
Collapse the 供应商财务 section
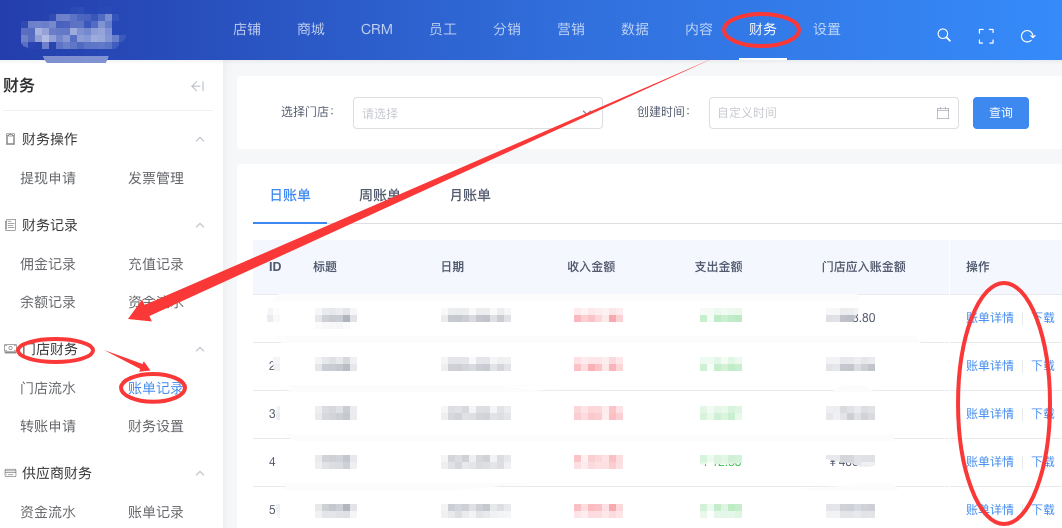pyautogui.click(x=200, y=473)
